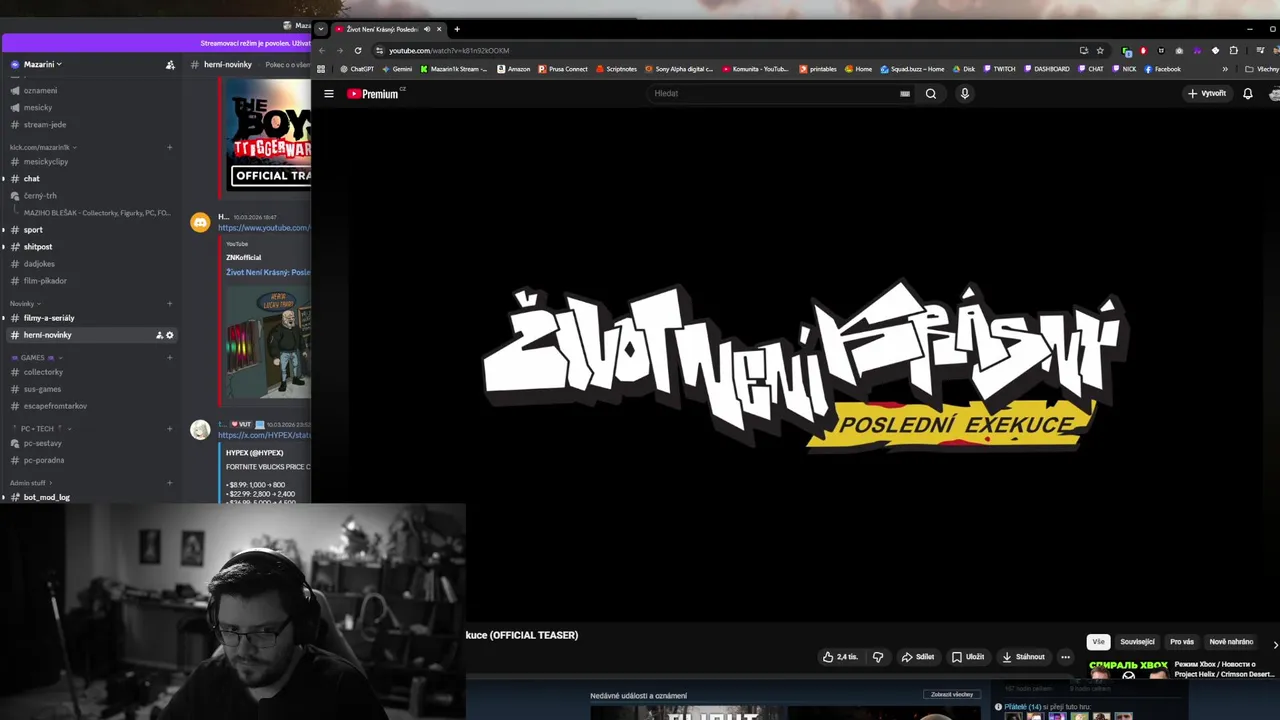Close the Život Není Krásný tab
Viewport: 1280px width, 720px height.
click(439, 29)
